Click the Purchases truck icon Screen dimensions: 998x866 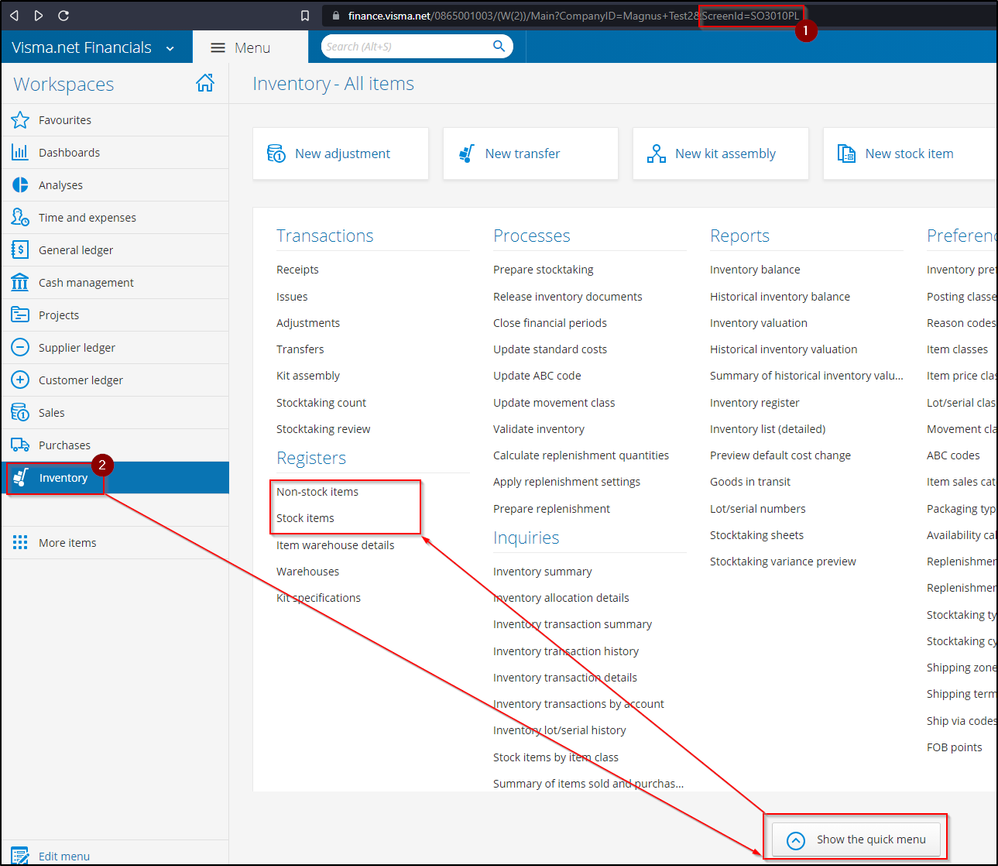coord(20,444)
